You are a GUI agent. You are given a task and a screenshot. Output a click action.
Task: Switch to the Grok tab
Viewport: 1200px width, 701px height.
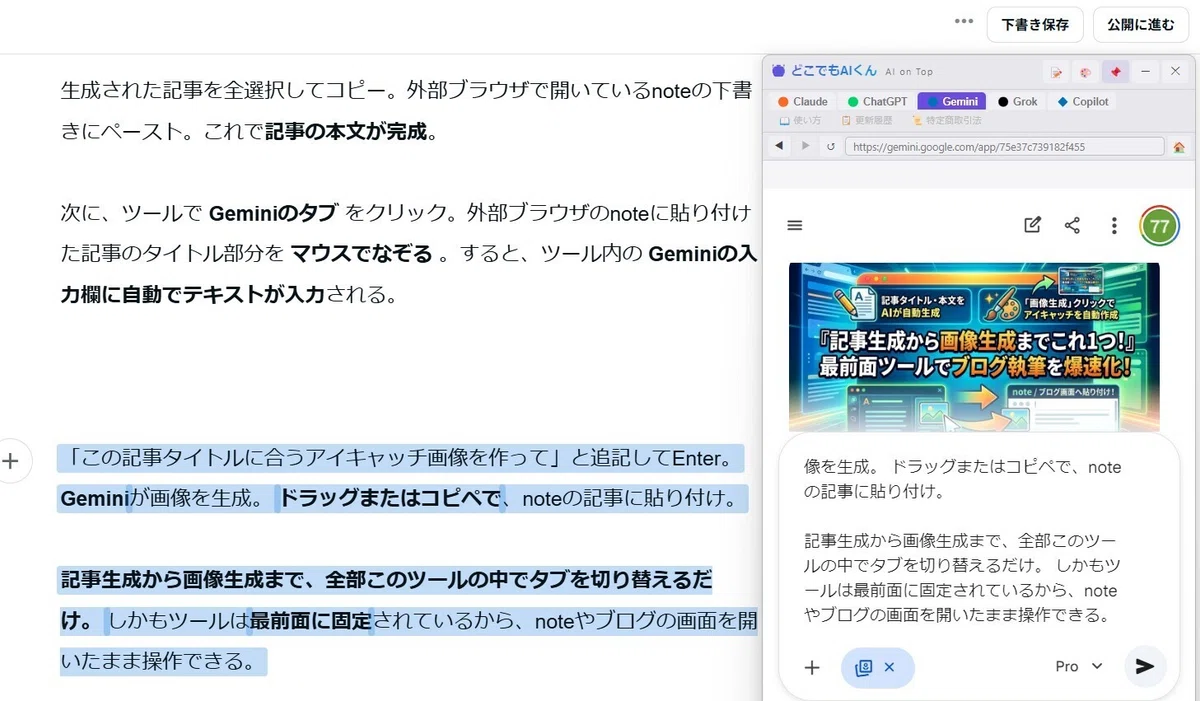(x=1018, y=101)
